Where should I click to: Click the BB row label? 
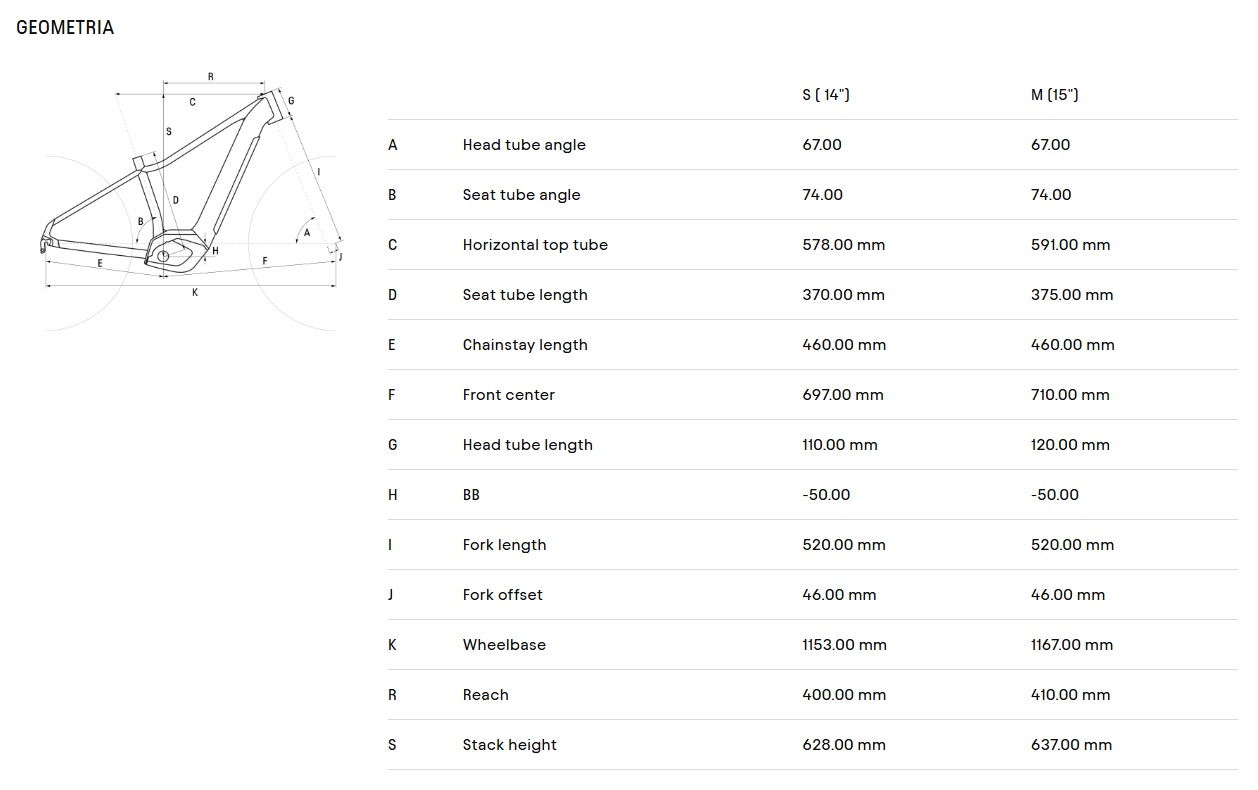(471, 495)
